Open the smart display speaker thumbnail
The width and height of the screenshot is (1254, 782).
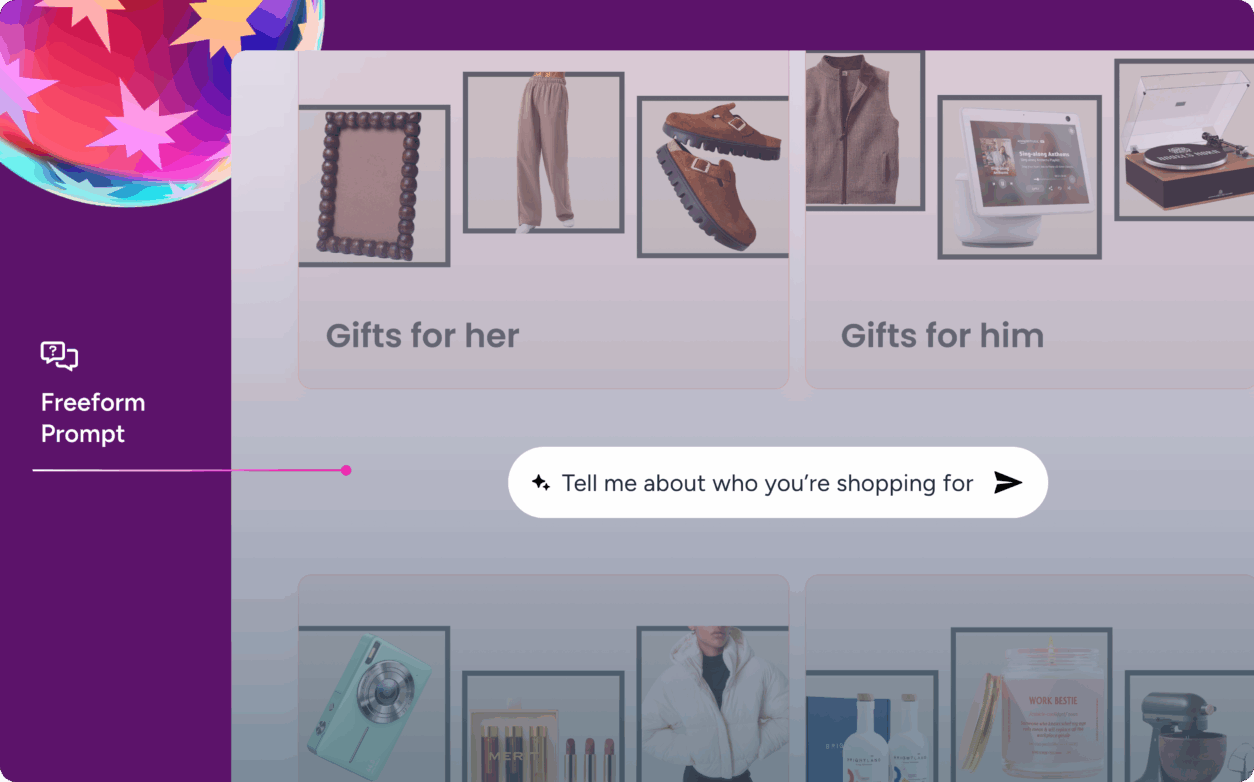1020,177
